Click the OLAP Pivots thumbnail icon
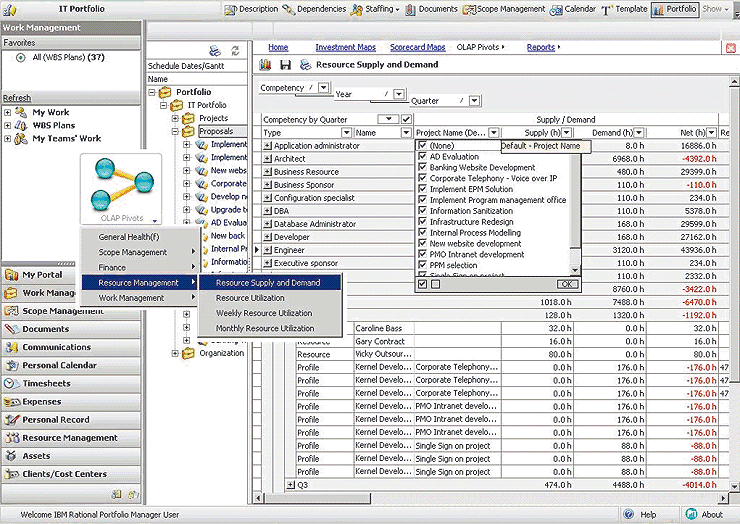 [121, 188]
